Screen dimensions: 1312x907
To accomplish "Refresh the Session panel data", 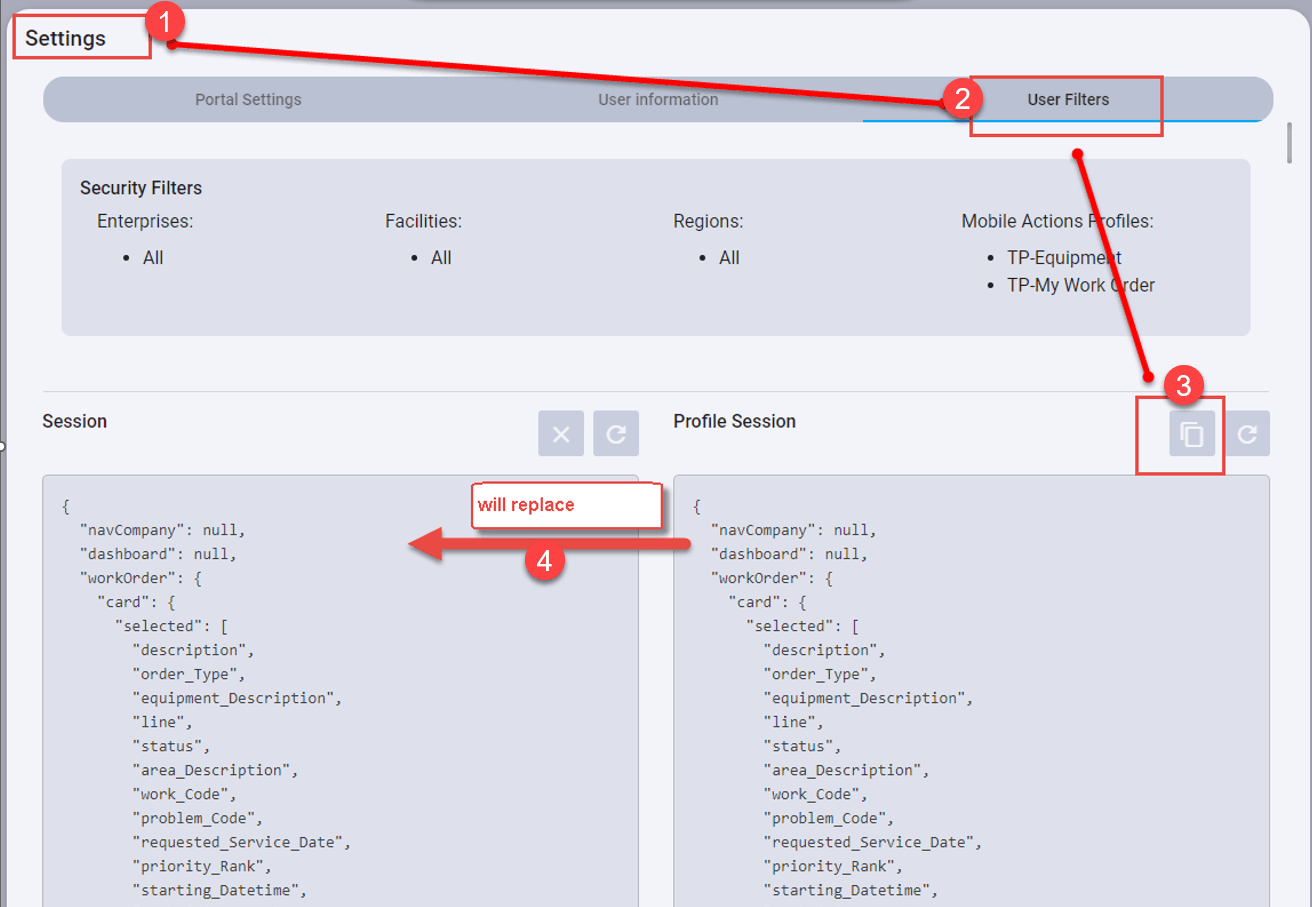I will point(616,434).
